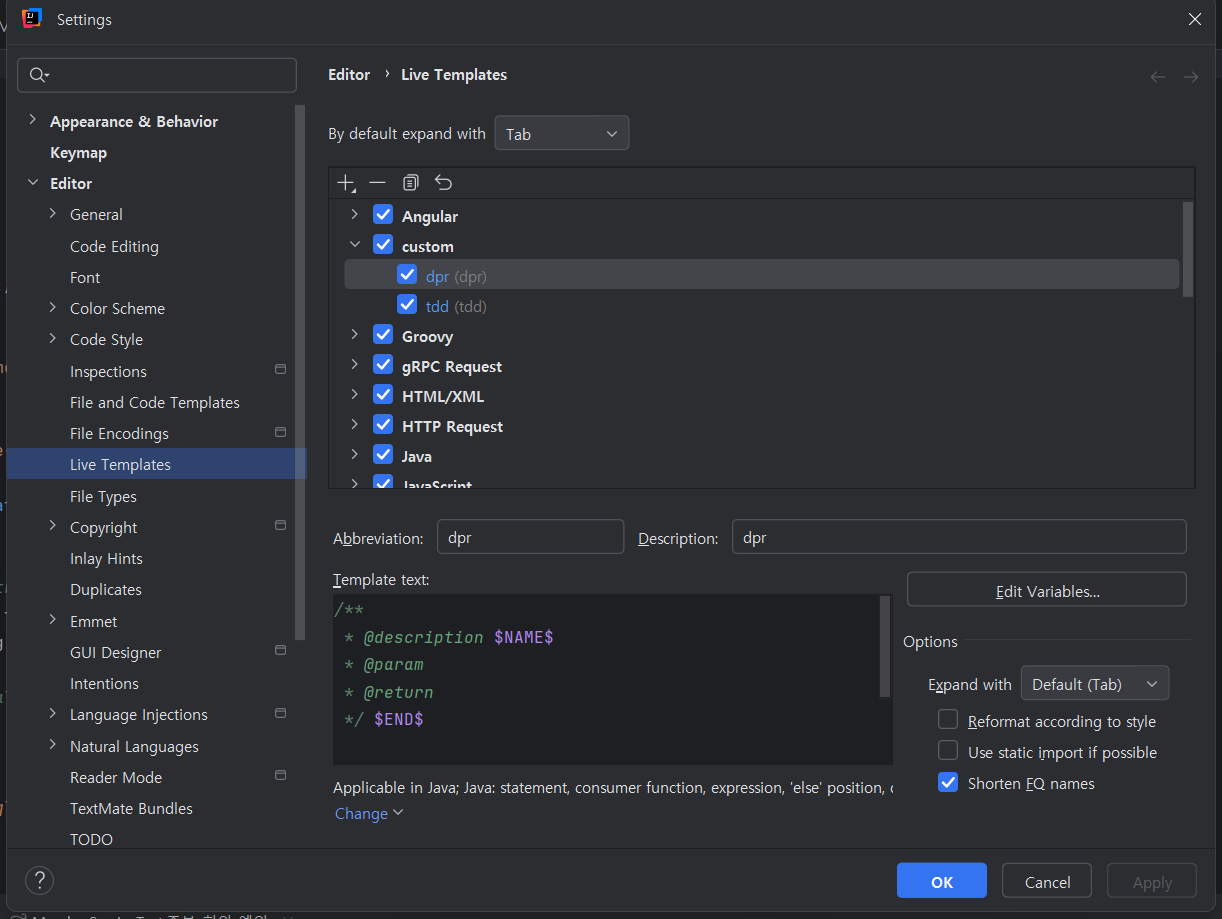Click the Edit Variables button
The height and width of the screenshot is (919, 1222).
coord(1047,590)
